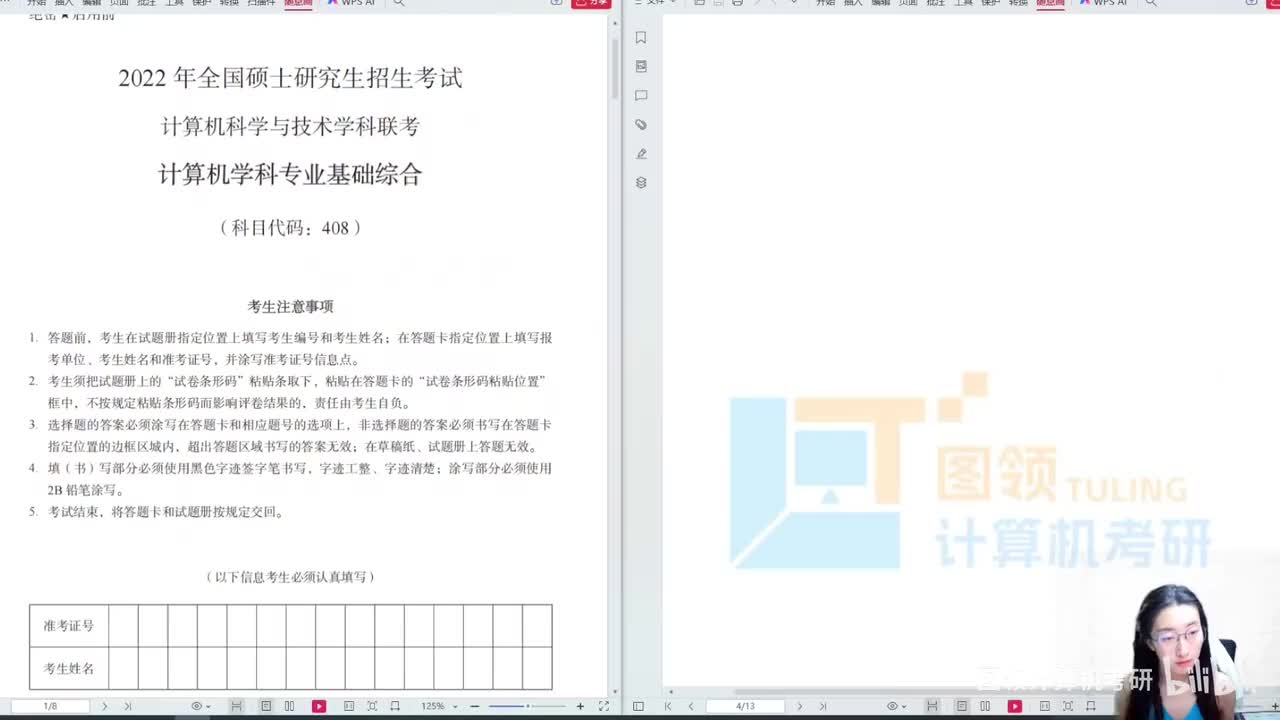Switch to 批注 tab in left window
The image size is (1280, 720).
pyautogui.click(x=147, y=3)
